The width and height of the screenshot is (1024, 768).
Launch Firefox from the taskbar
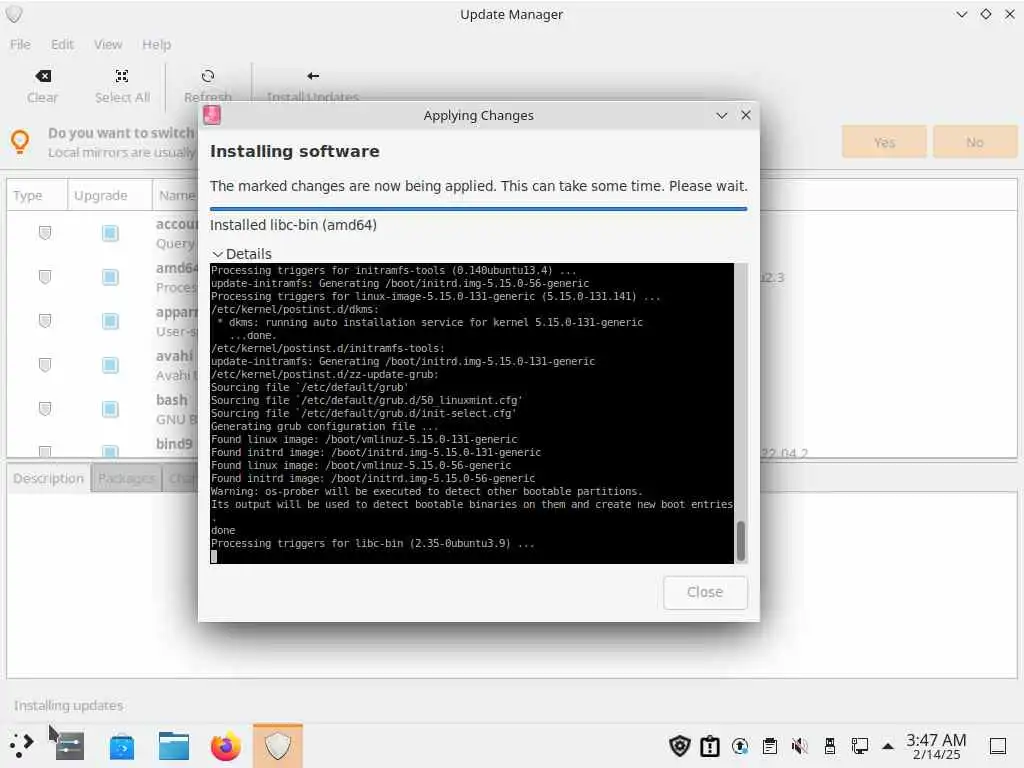pyautogui.click(x=225, y=746)
